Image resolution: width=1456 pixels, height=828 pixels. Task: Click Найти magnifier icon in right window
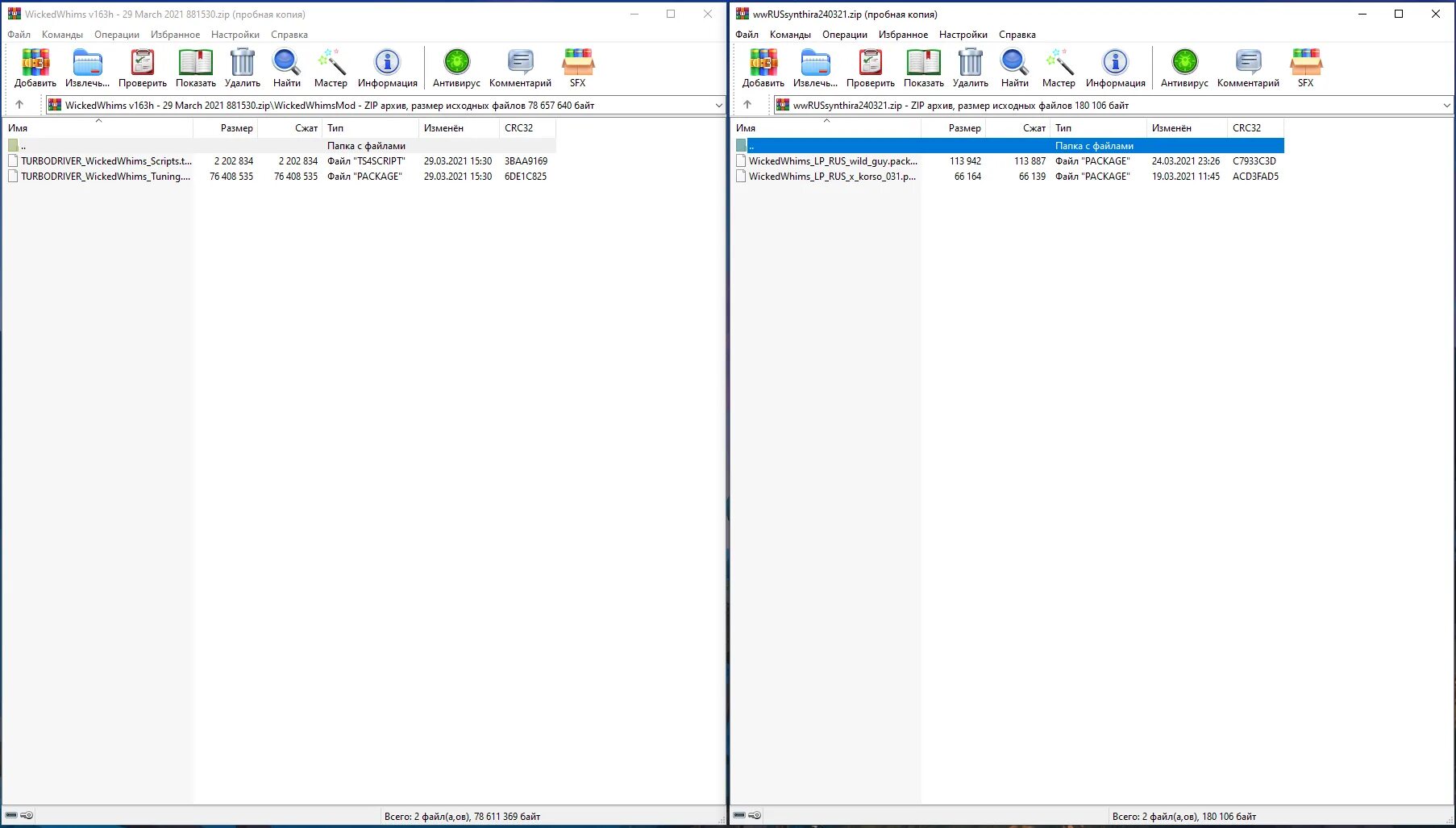click(1014, 68)
